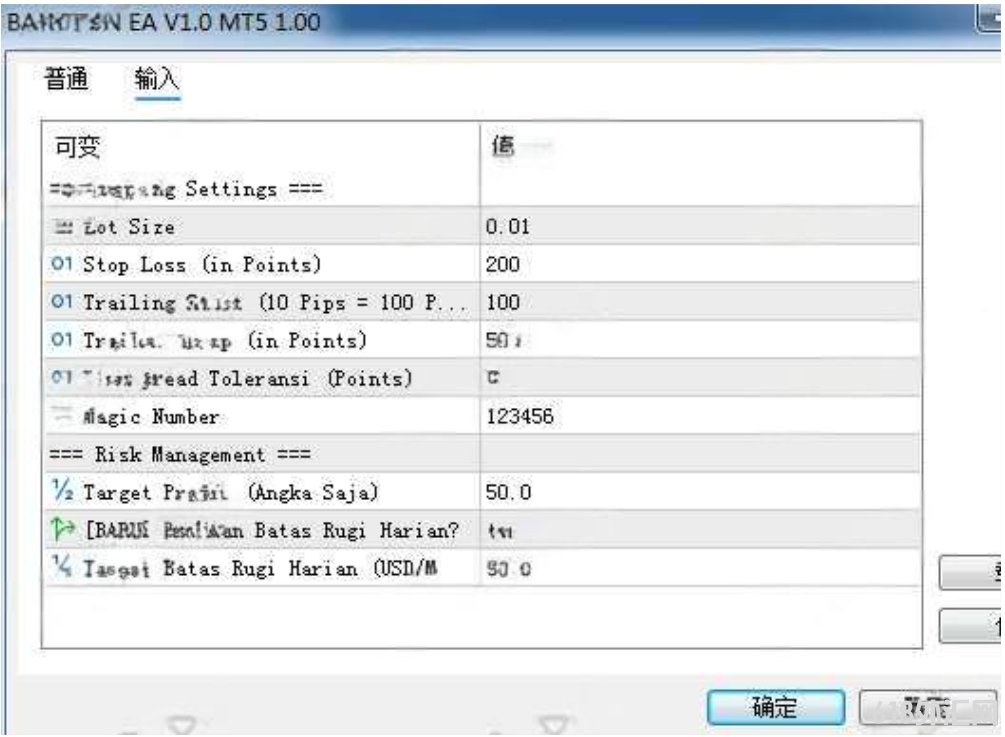Click the green arrow icon beside Batas Rugi Harian?
Screen dimensions: 1005x737
[63, 529]
